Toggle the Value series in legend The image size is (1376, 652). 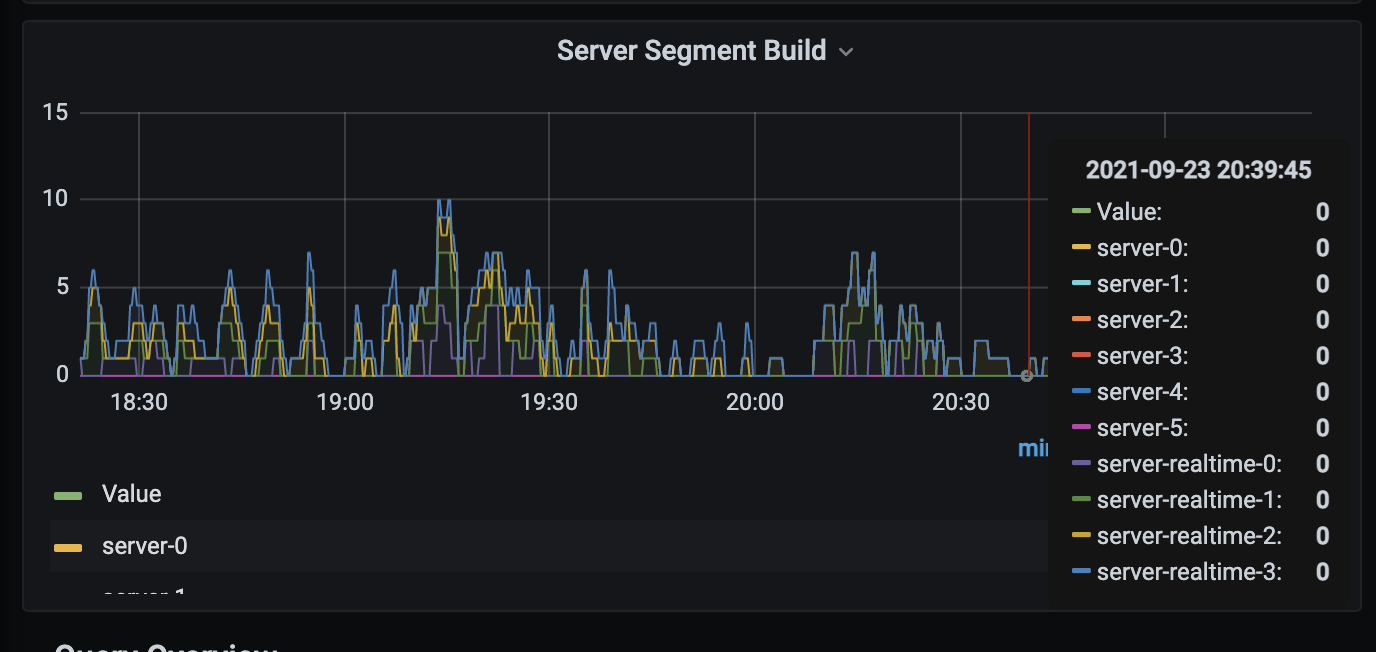tap(131, 494)
